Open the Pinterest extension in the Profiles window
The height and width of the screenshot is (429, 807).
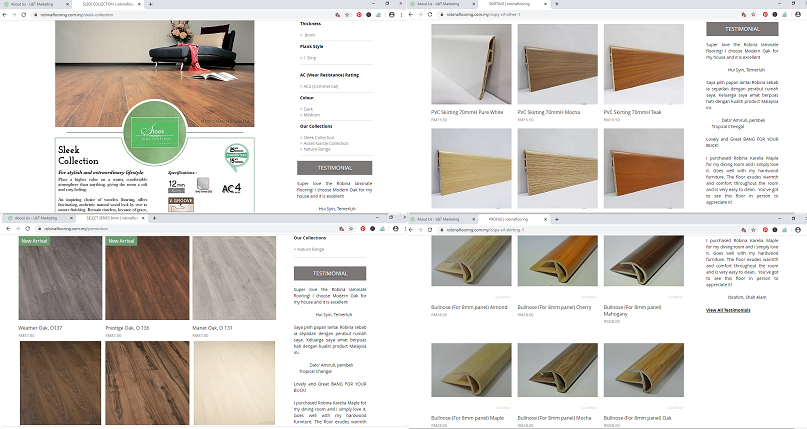click(x=765, y=229)
